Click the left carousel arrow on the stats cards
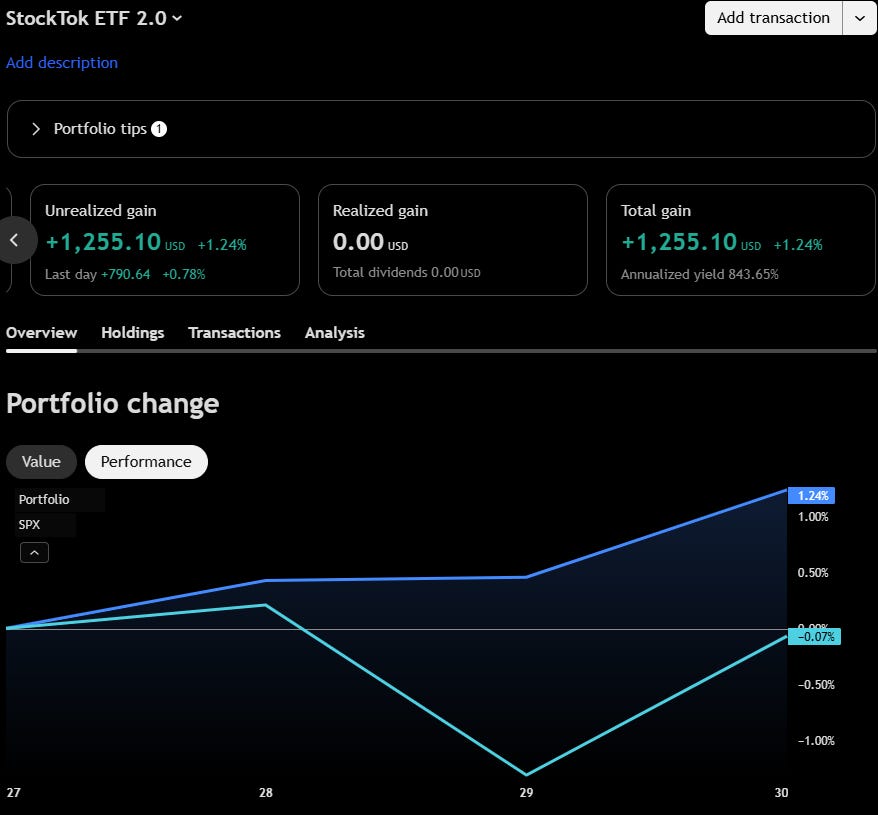Screen dimensions: 878x815 pos(16,240)
